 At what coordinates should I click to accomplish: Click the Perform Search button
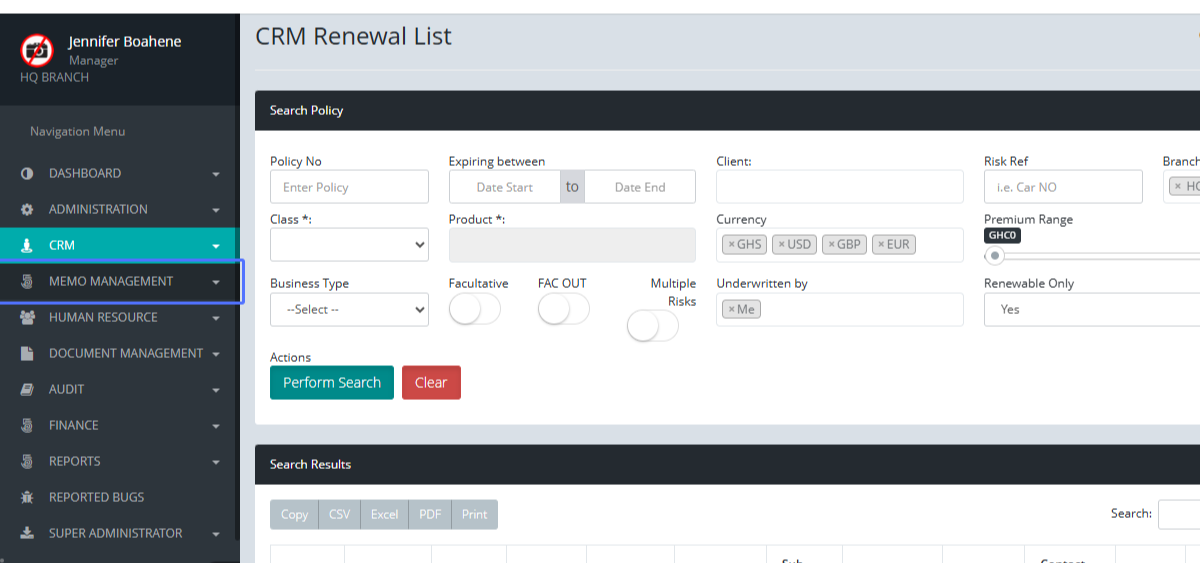(331, 383)
